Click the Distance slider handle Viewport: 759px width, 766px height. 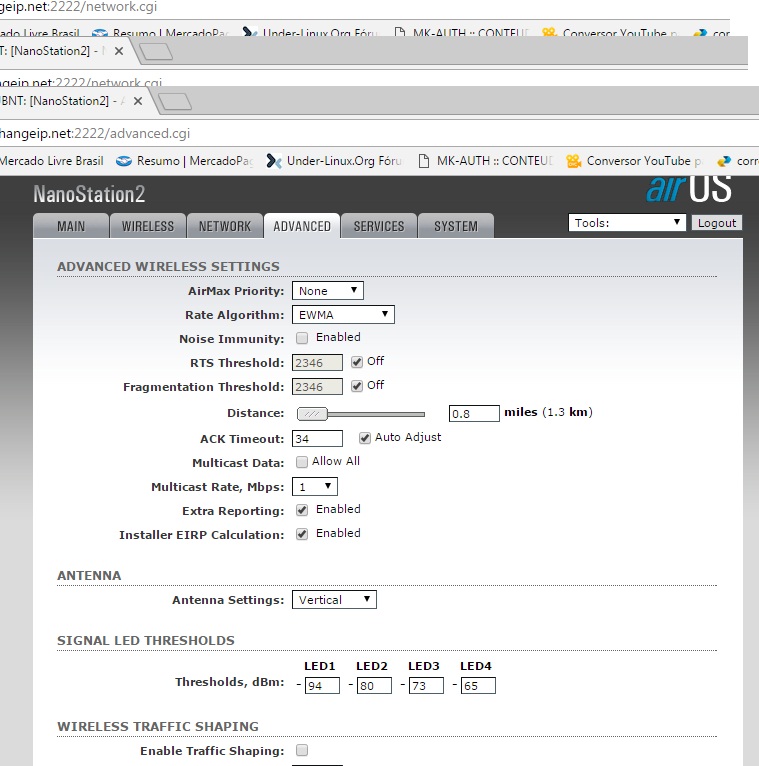312,414
